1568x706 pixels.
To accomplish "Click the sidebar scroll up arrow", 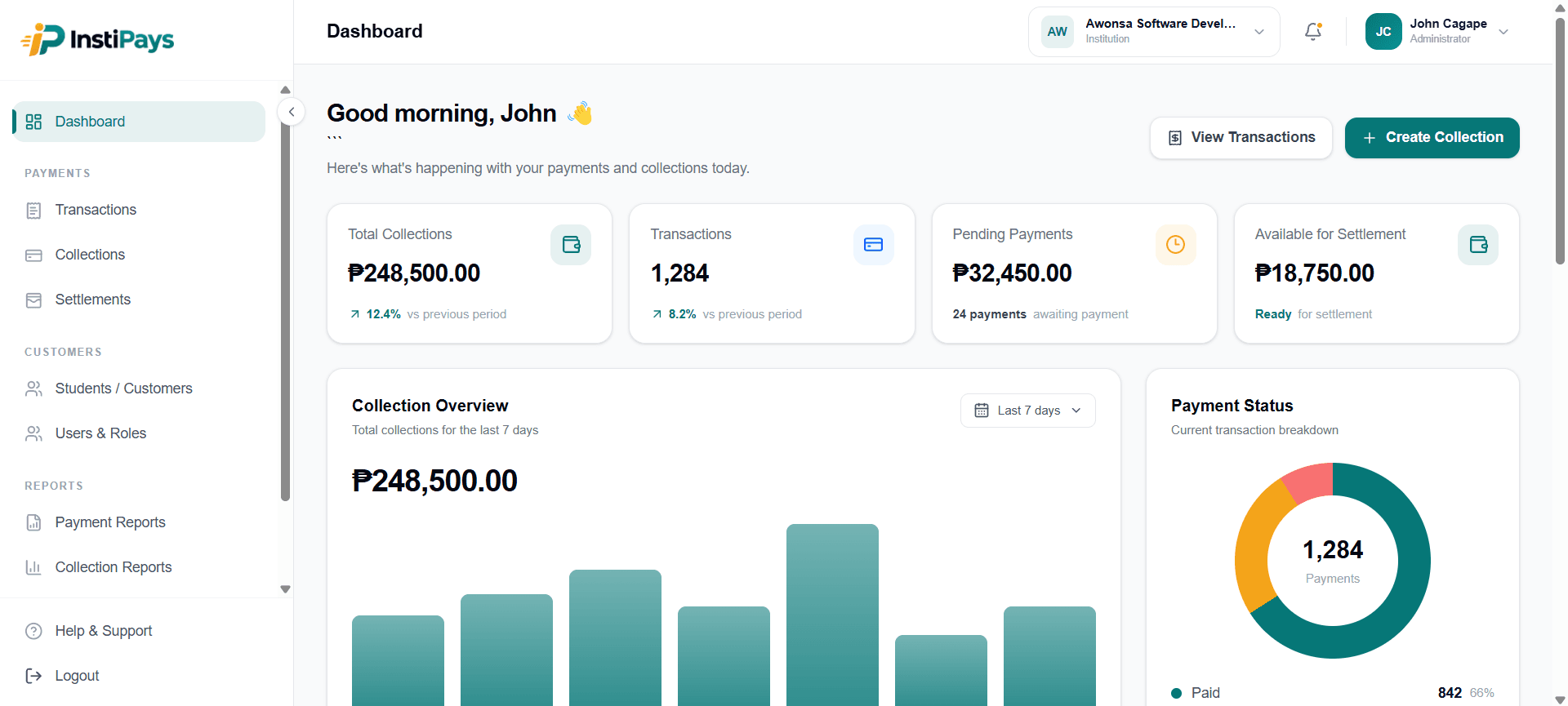I will (285, 90).
